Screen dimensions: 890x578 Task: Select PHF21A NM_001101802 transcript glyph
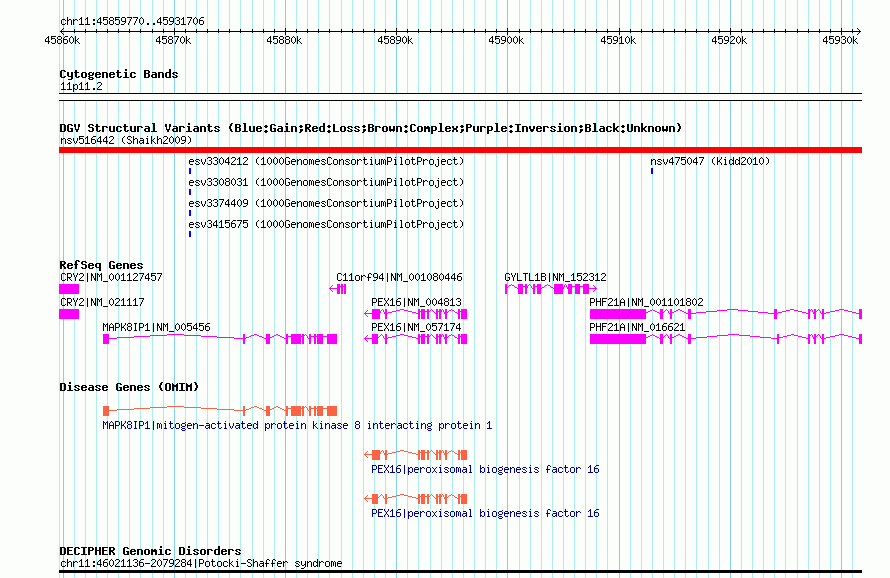coord(726,314)
